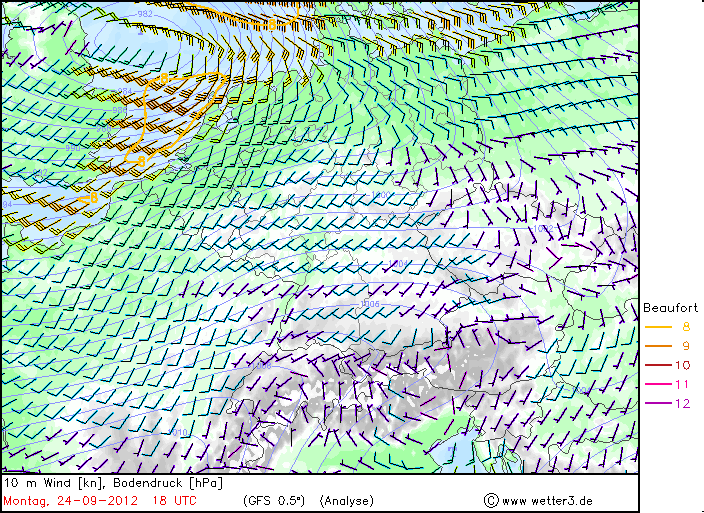Click the Beaufort 12 purple legend line

coord(658,403)
